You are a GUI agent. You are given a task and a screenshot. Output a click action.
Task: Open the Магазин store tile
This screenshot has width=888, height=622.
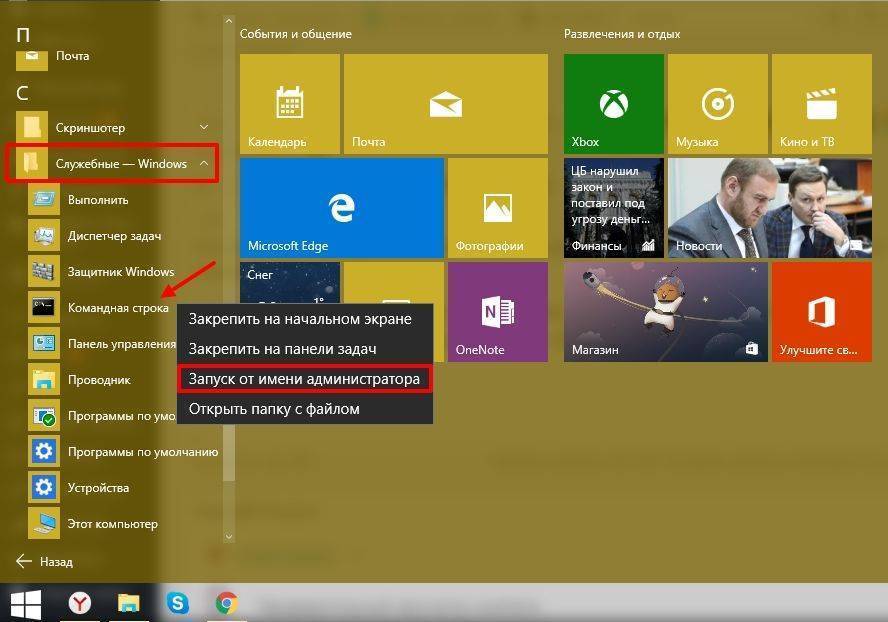664,312
